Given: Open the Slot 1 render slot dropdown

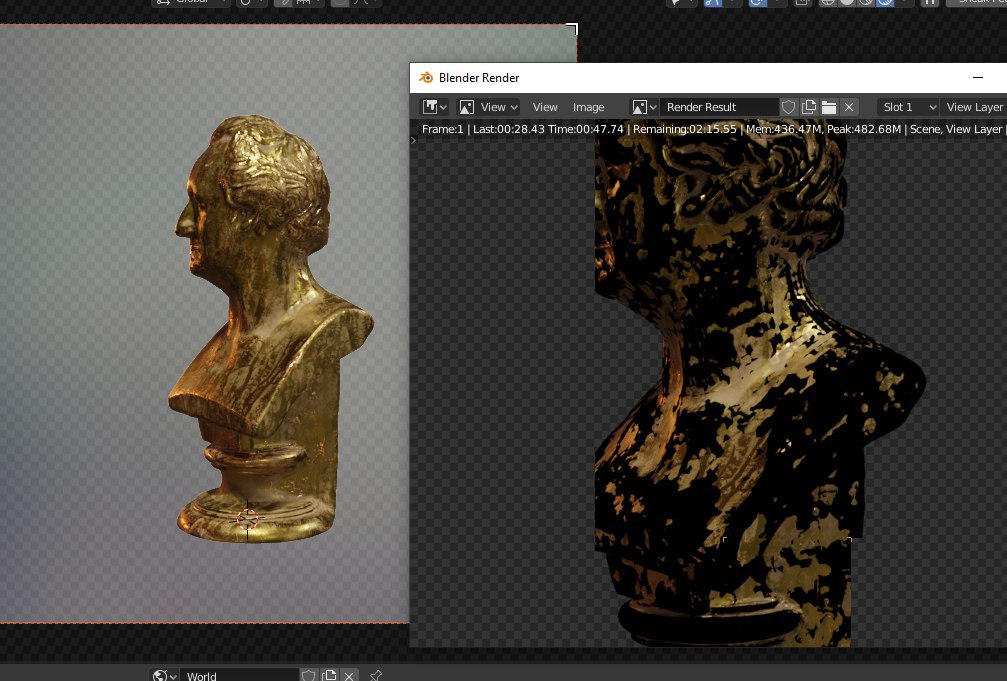Looking at the screenshot, I should (x=908, y=107).
